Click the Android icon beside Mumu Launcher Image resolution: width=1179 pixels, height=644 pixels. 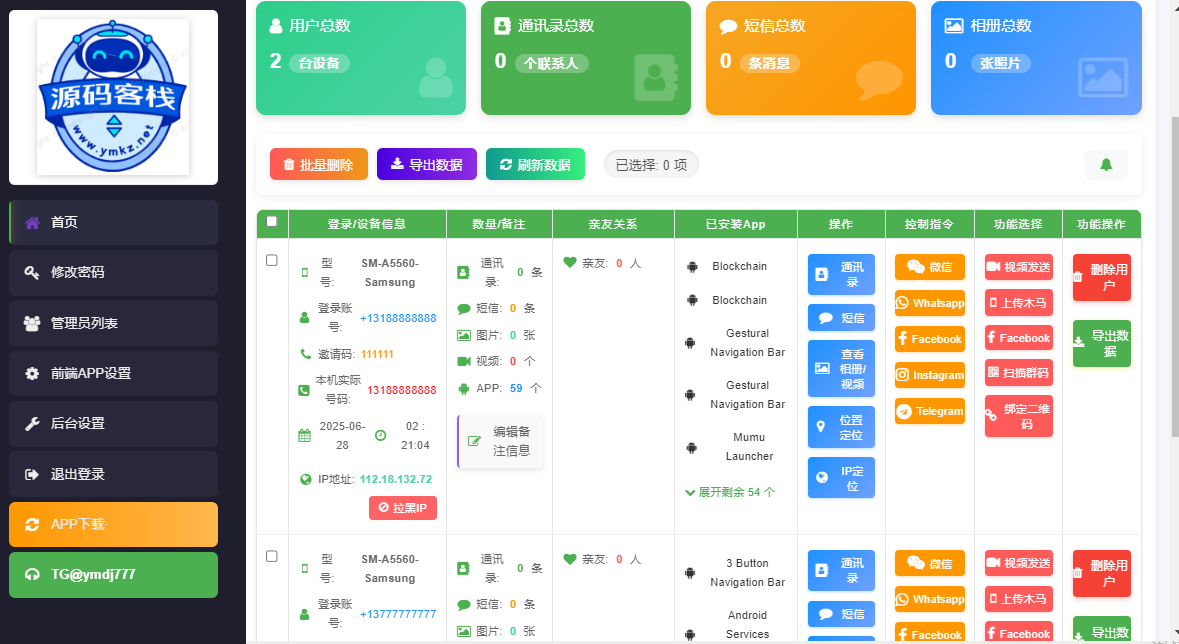[690, 448]
